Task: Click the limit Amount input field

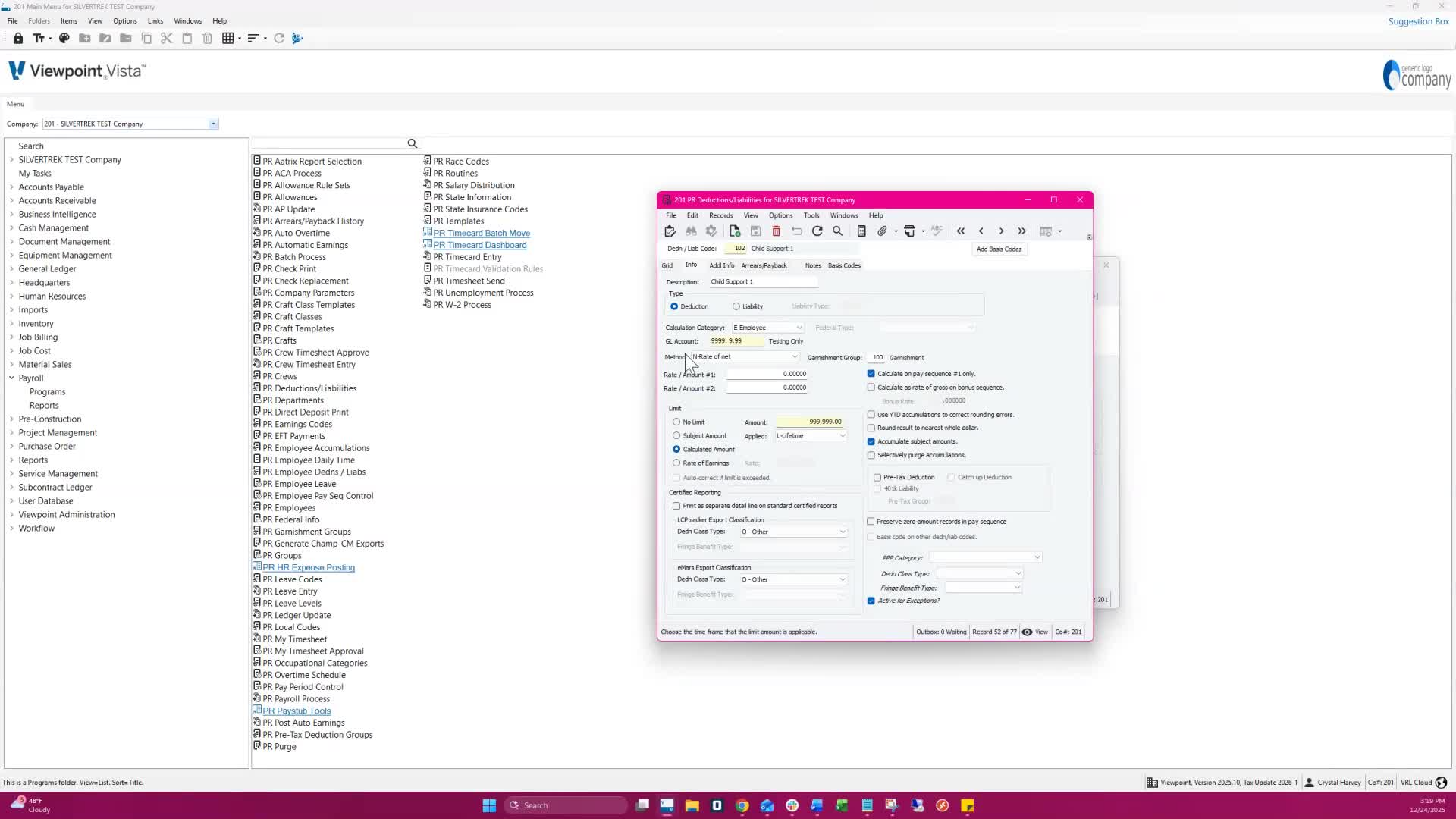Action: 810,422
